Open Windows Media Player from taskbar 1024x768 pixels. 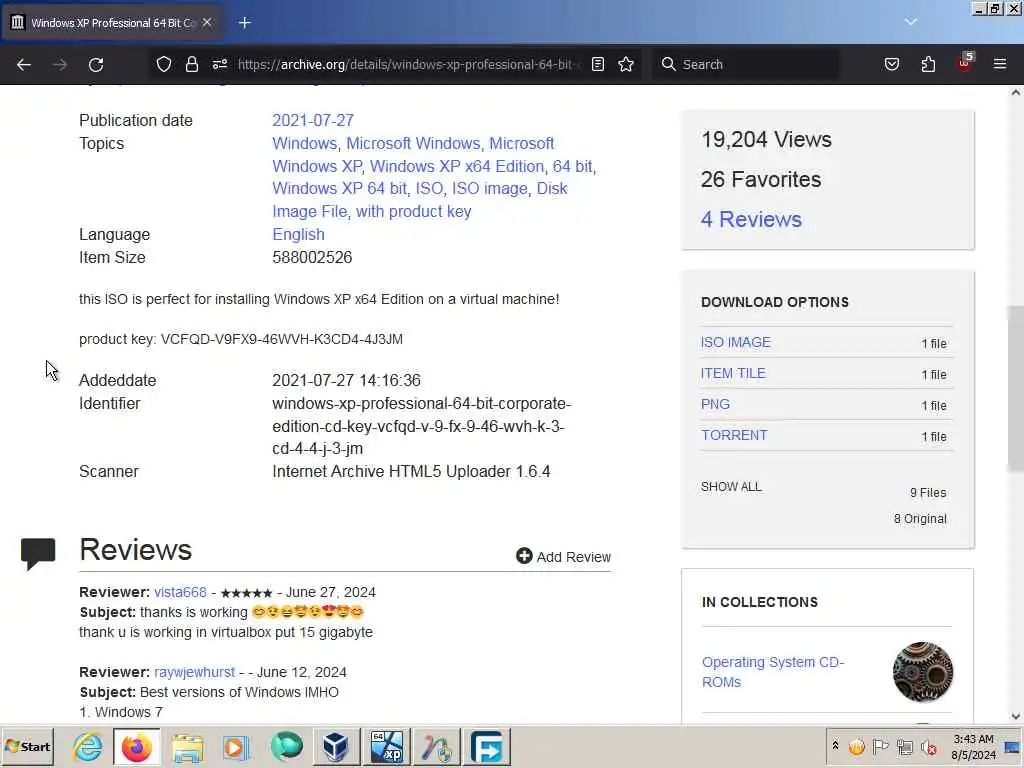click(x=236, y=746)
